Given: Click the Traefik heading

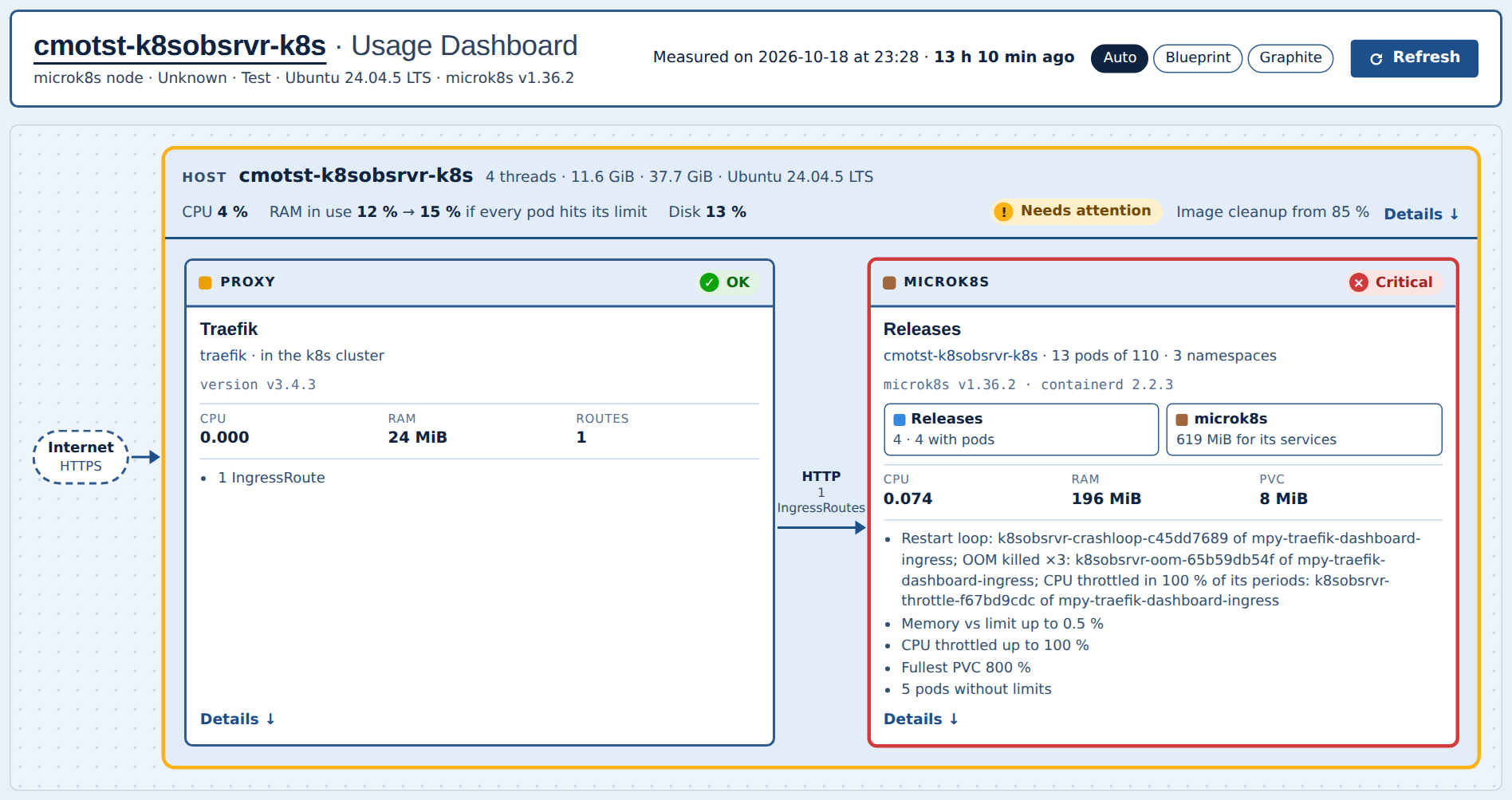Looking at the screenshot, I should coord(229,329).
